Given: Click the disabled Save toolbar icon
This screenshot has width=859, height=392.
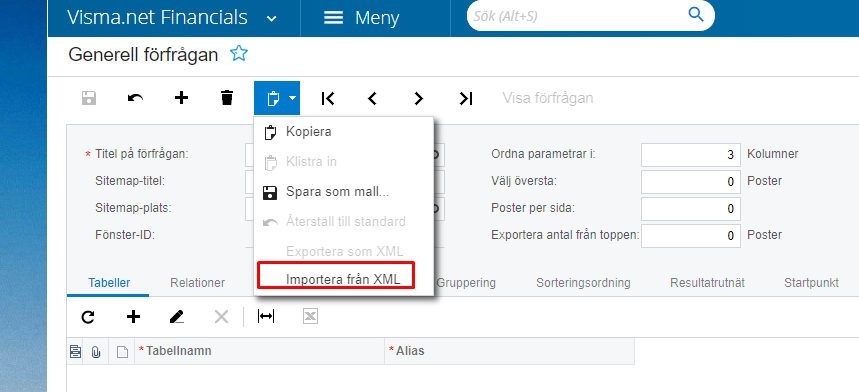Looking at the screenshot, I should (89, 98).
